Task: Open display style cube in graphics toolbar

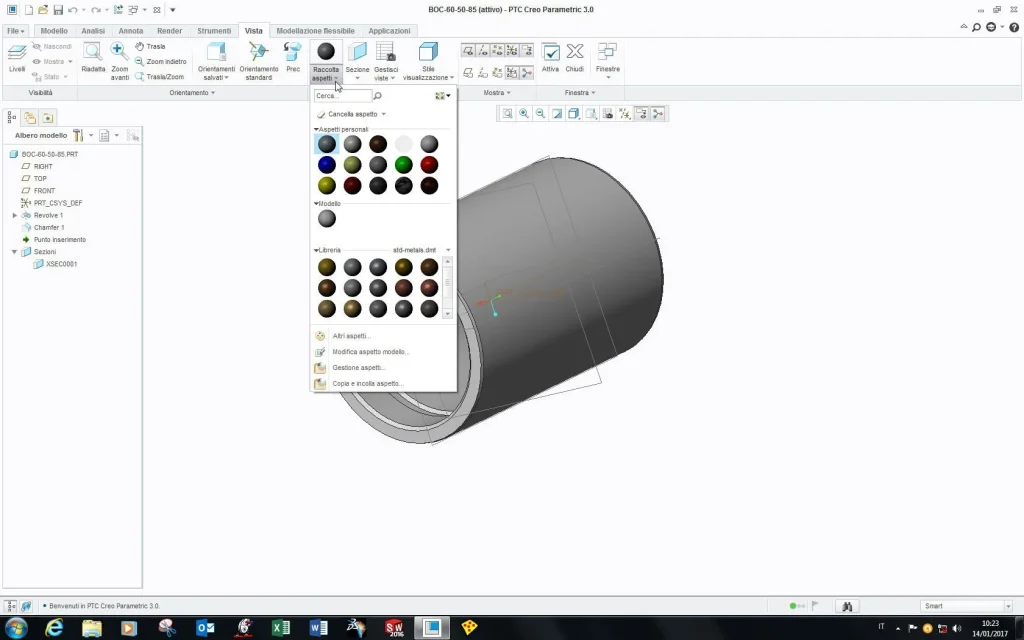Action: pos(573,114)
